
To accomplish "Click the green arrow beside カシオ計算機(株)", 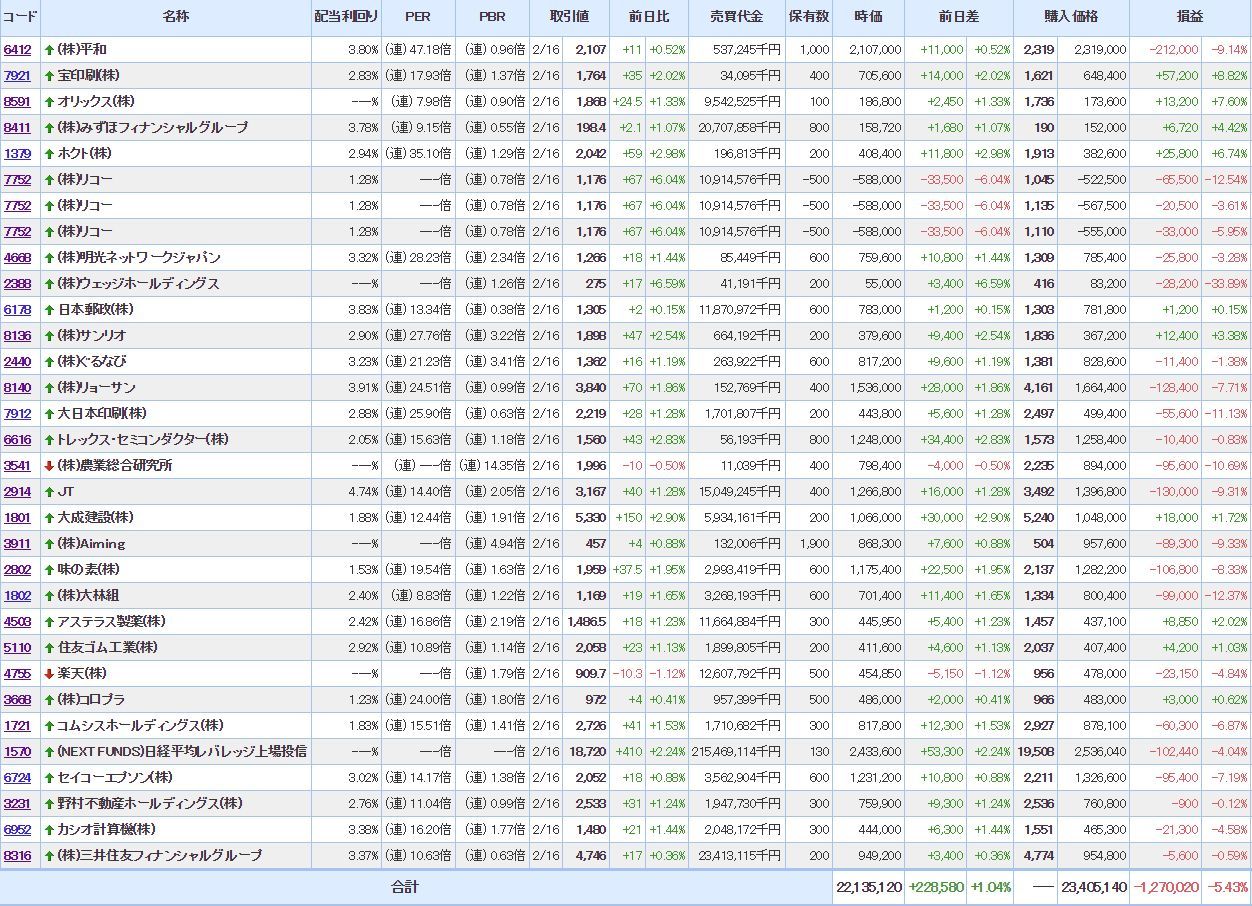I will (x=49, y=829).
